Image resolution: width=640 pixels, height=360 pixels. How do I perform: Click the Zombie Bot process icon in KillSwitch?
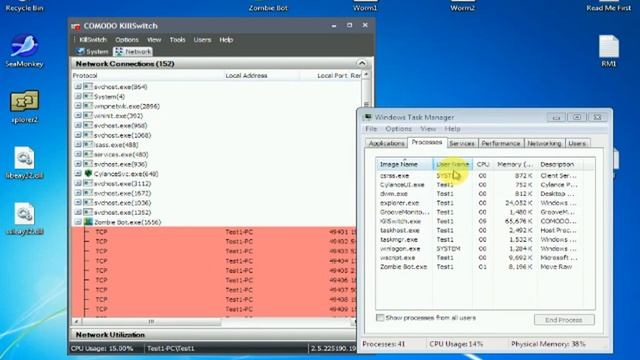[88, 222]
